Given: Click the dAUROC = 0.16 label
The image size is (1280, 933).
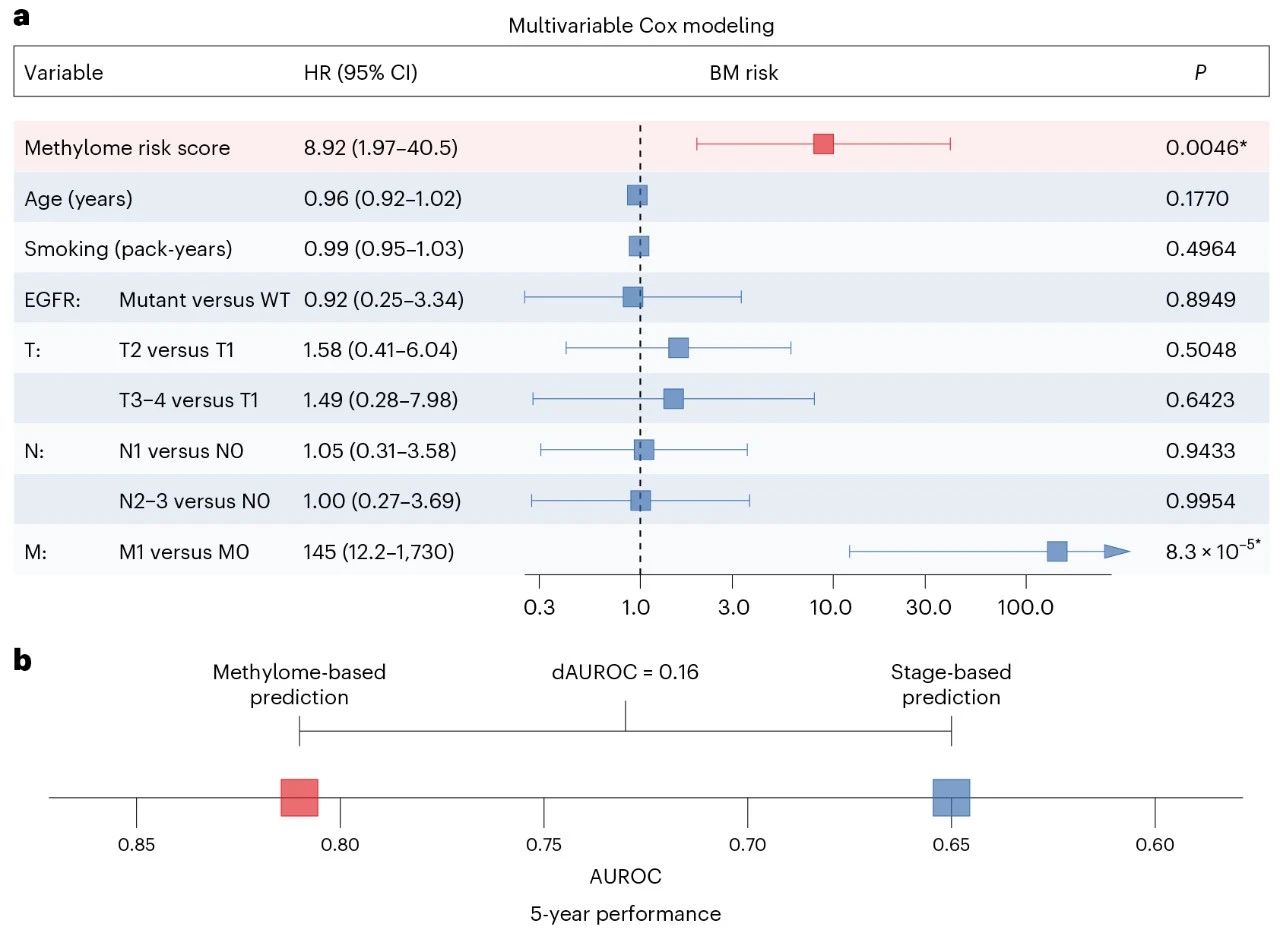Looking at the screenshot, I should click(626, 672).
